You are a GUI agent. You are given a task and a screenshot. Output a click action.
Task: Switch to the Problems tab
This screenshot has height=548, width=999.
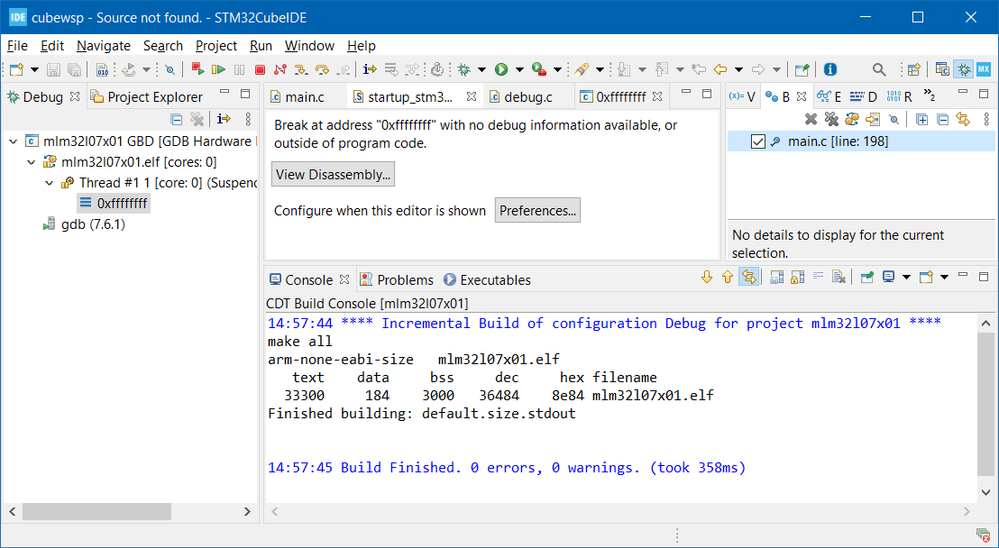(397, 280)
